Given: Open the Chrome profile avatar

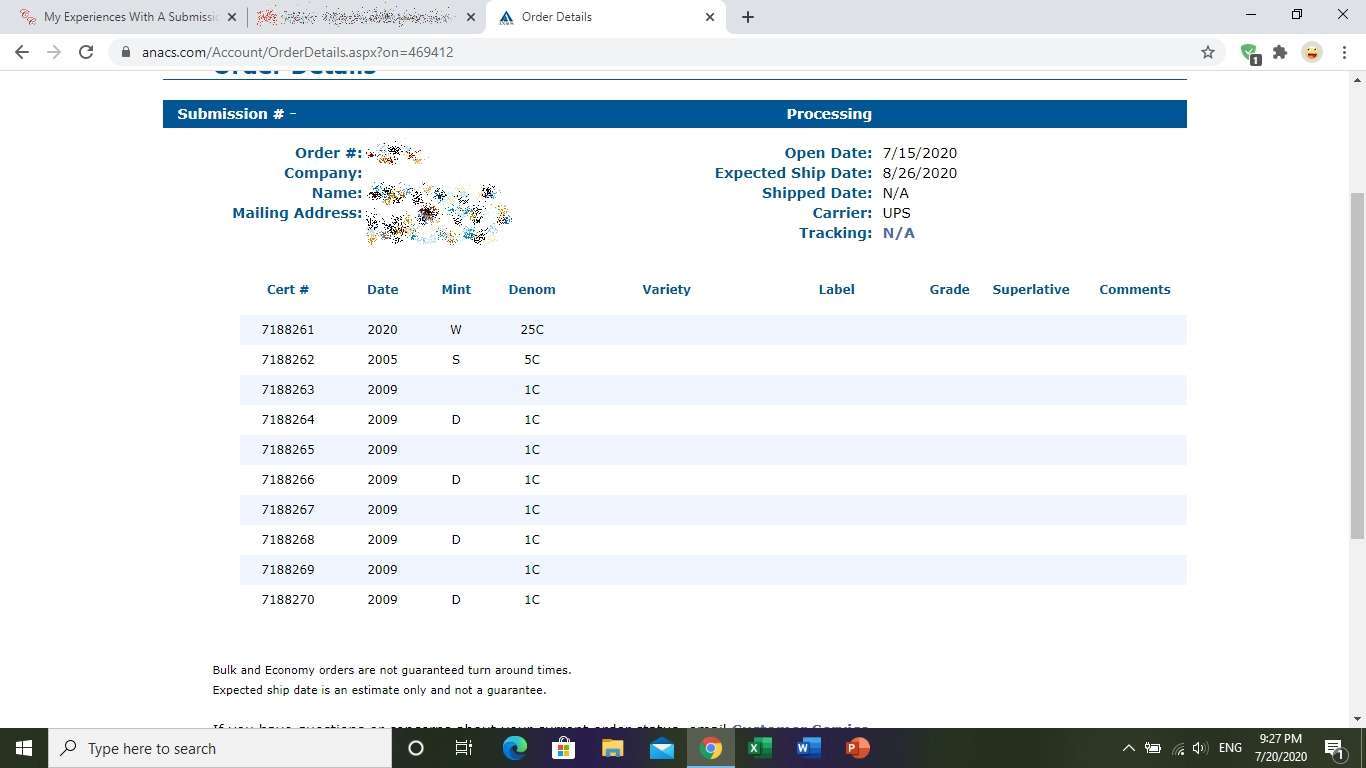Looking at the screenshot, I should click(x=1312, y=52).
